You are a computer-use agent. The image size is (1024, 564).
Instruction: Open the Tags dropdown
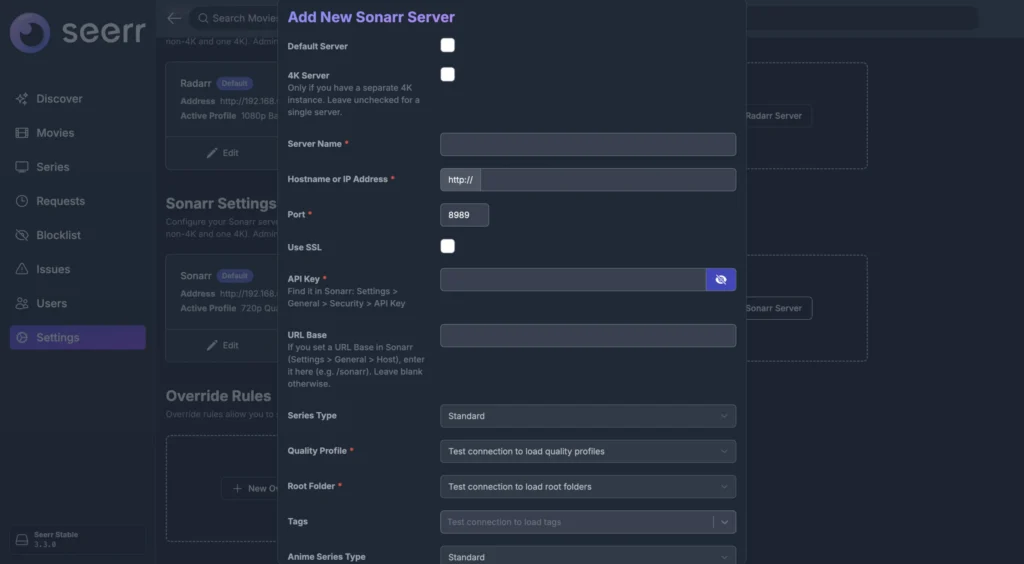588,522
